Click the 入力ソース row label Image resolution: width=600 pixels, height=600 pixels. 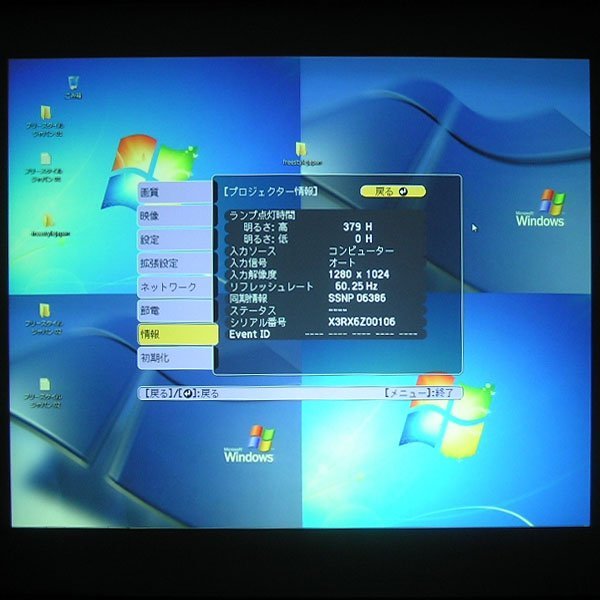coord(253,251)
